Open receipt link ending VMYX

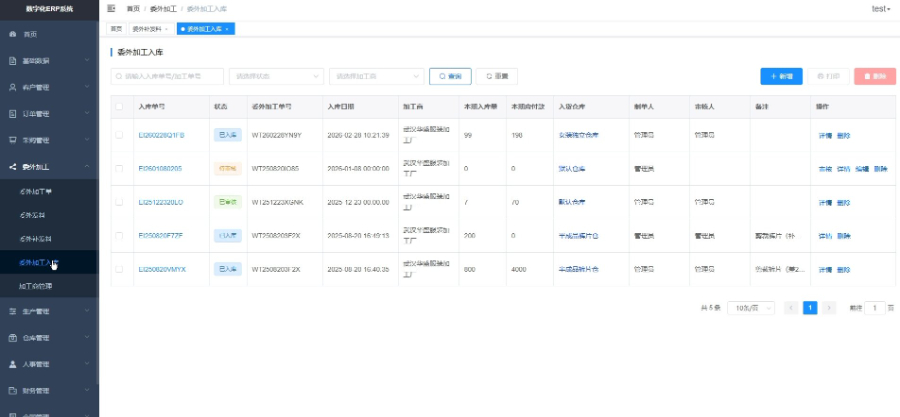[x=162, y=269]
